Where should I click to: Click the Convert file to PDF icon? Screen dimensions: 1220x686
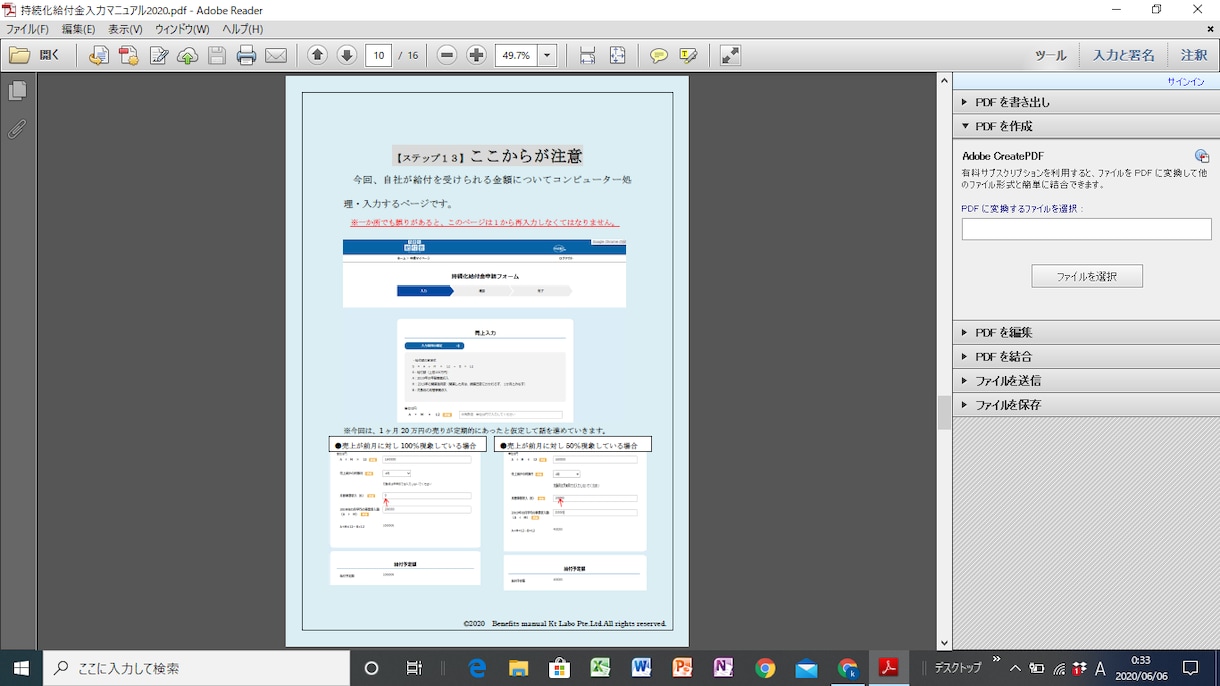point(98,56)
